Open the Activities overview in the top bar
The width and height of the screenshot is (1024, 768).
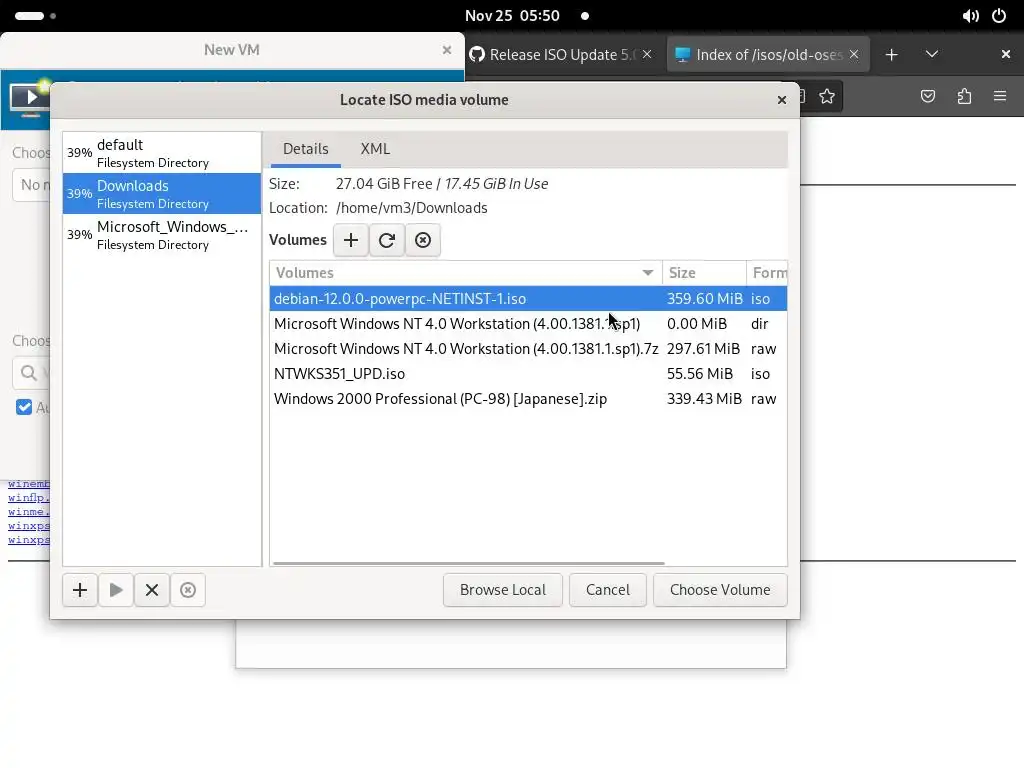35,16
